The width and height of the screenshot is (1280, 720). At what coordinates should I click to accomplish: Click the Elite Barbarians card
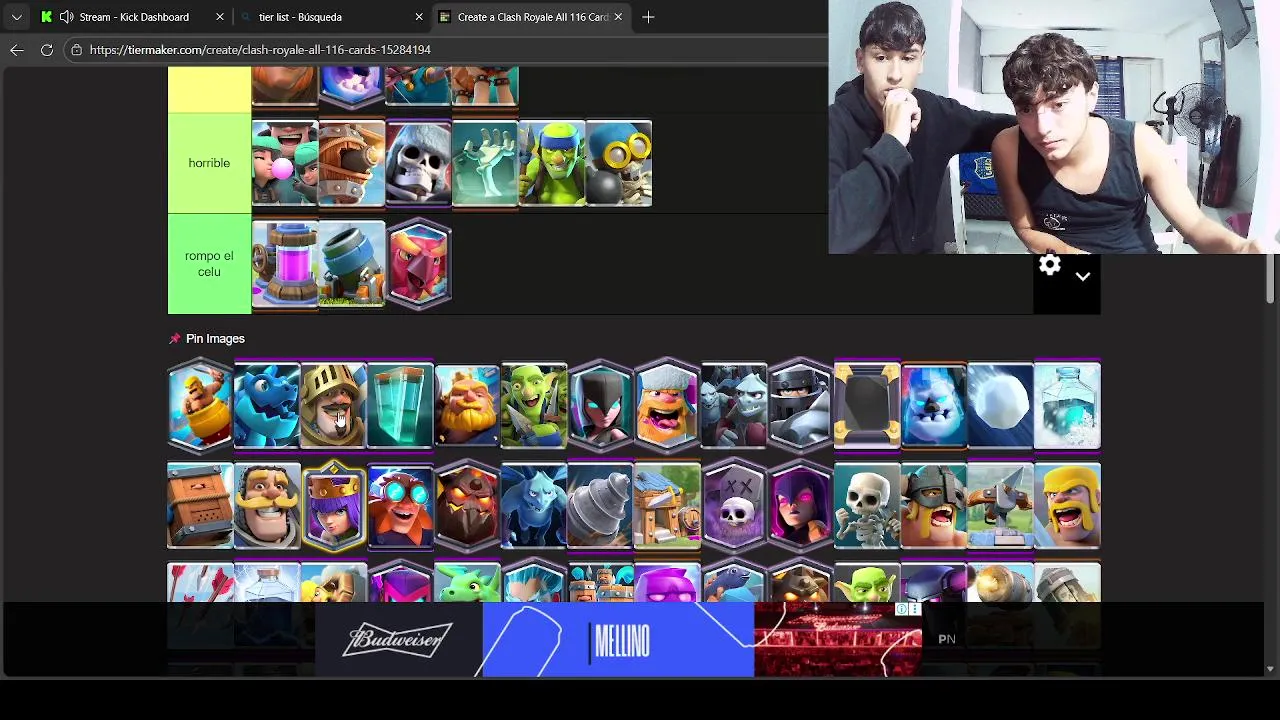point(934,506)
